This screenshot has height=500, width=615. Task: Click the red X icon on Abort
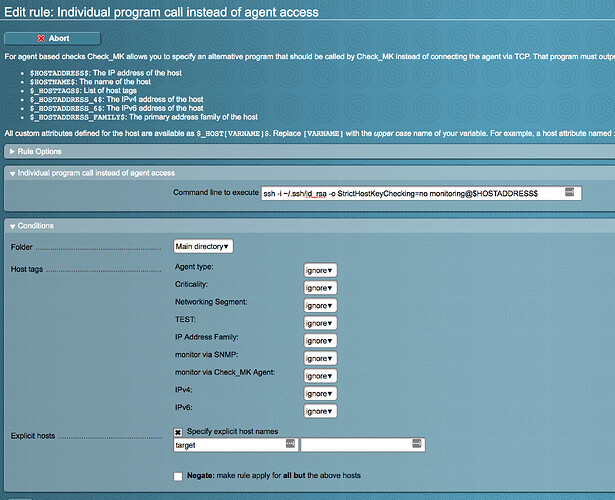click(x=41, y=38)
